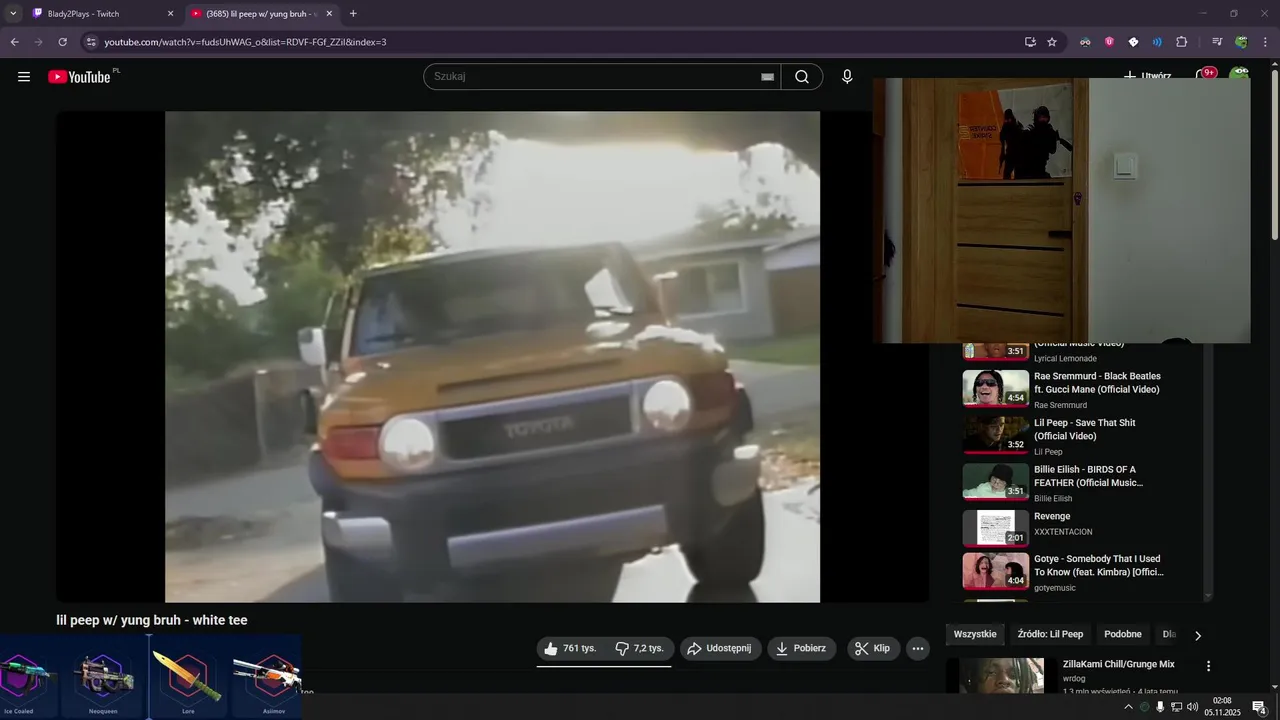Image resolution: width=1280 pixels, height=720 pixels.
Task: Open browser three-dot menu
Action: coord(1265,42)
